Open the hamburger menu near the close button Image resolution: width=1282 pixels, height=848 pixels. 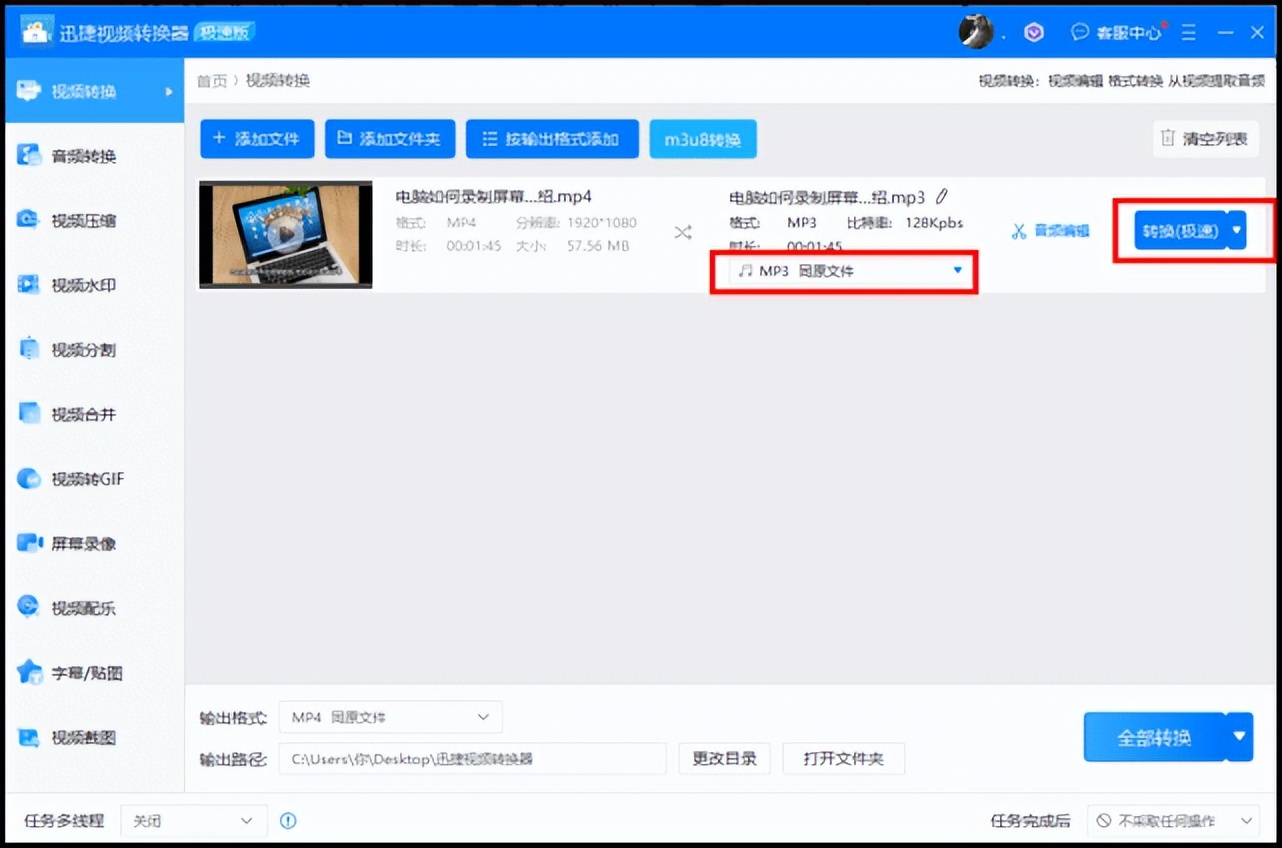coord(1189,32)
